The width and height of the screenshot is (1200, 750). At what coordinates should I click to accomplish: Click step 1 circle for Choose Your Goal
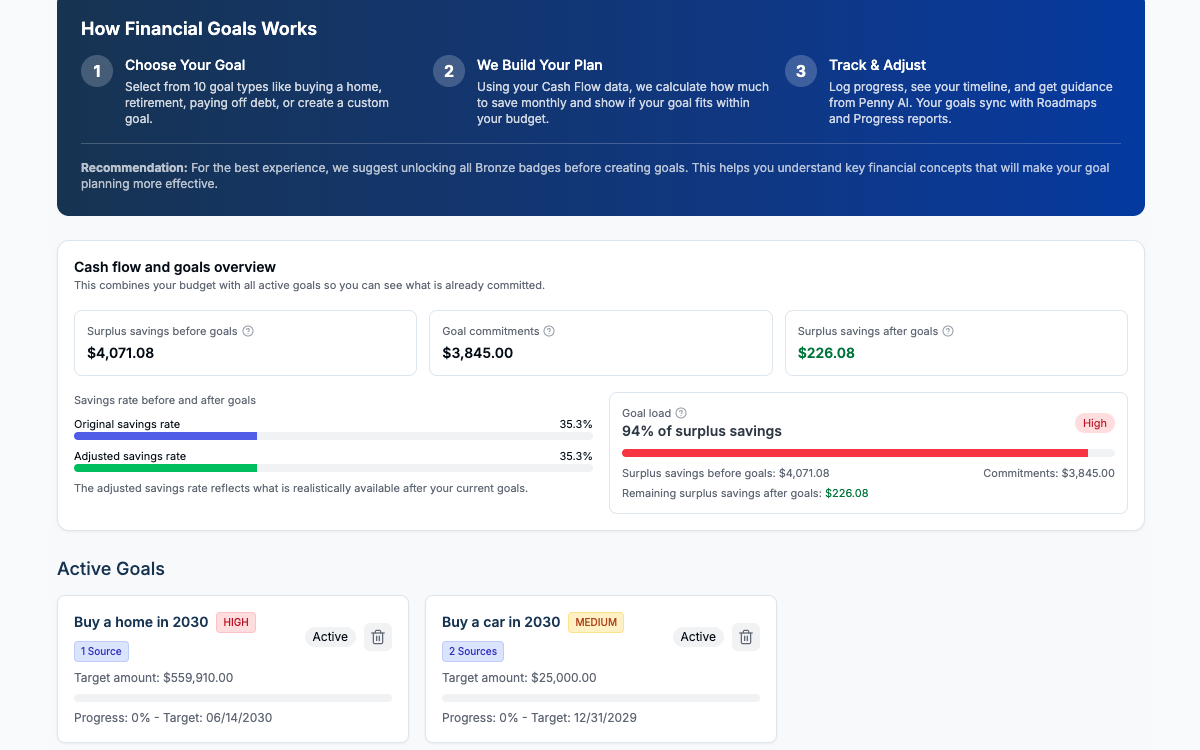(97, 71)
